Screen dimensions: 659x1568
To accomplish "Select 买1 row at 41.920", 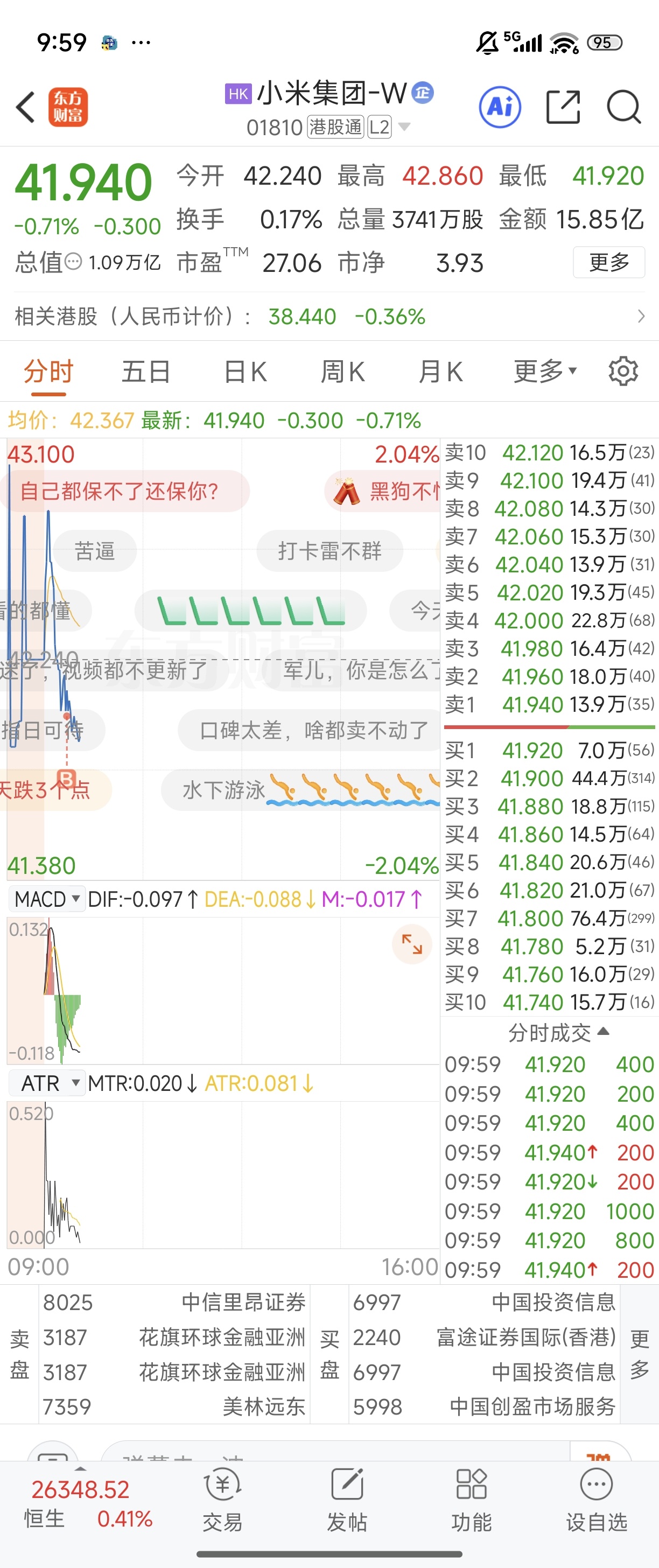I will 550,751.
